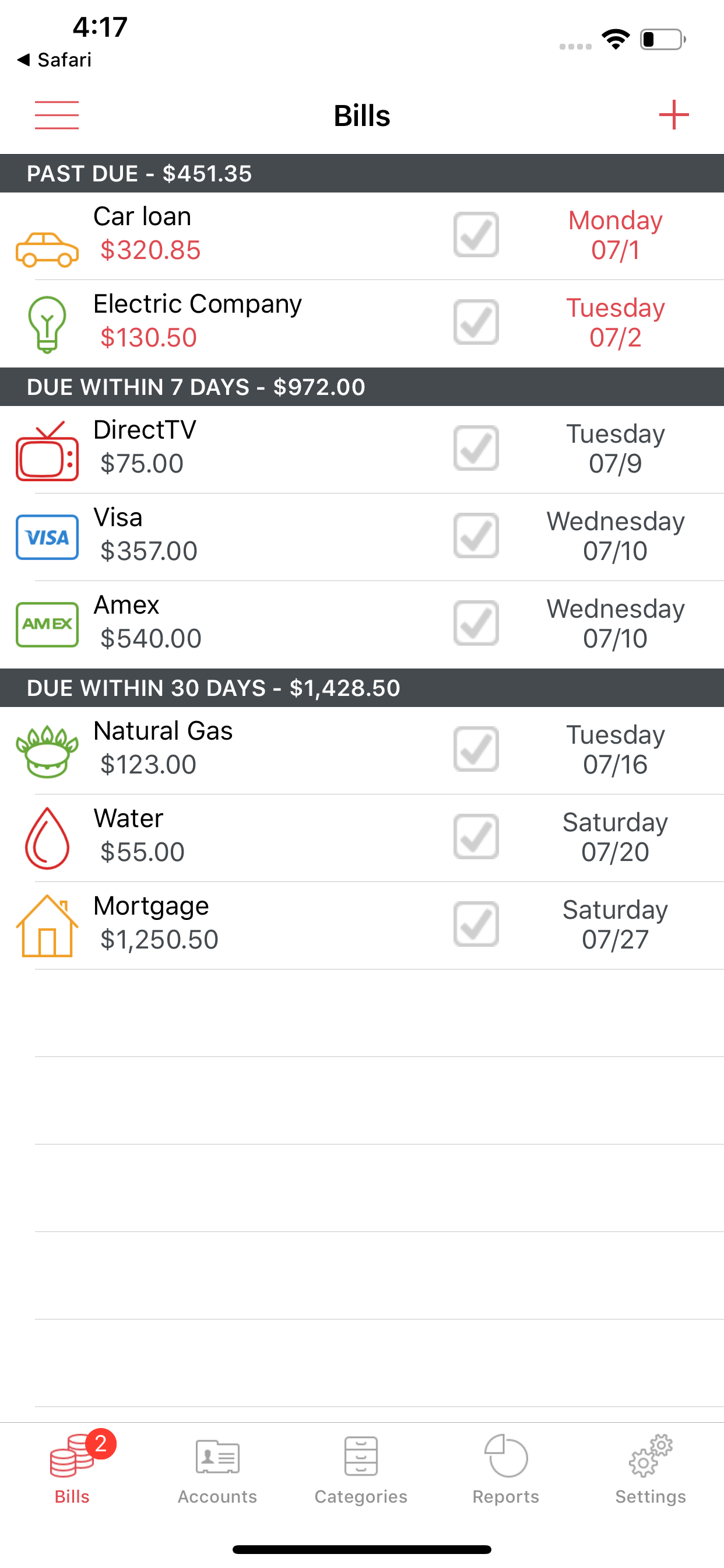This screenshot has height=1568, width=724.
Task: Check the Mortgage paid checkbox
Action: 476,924
